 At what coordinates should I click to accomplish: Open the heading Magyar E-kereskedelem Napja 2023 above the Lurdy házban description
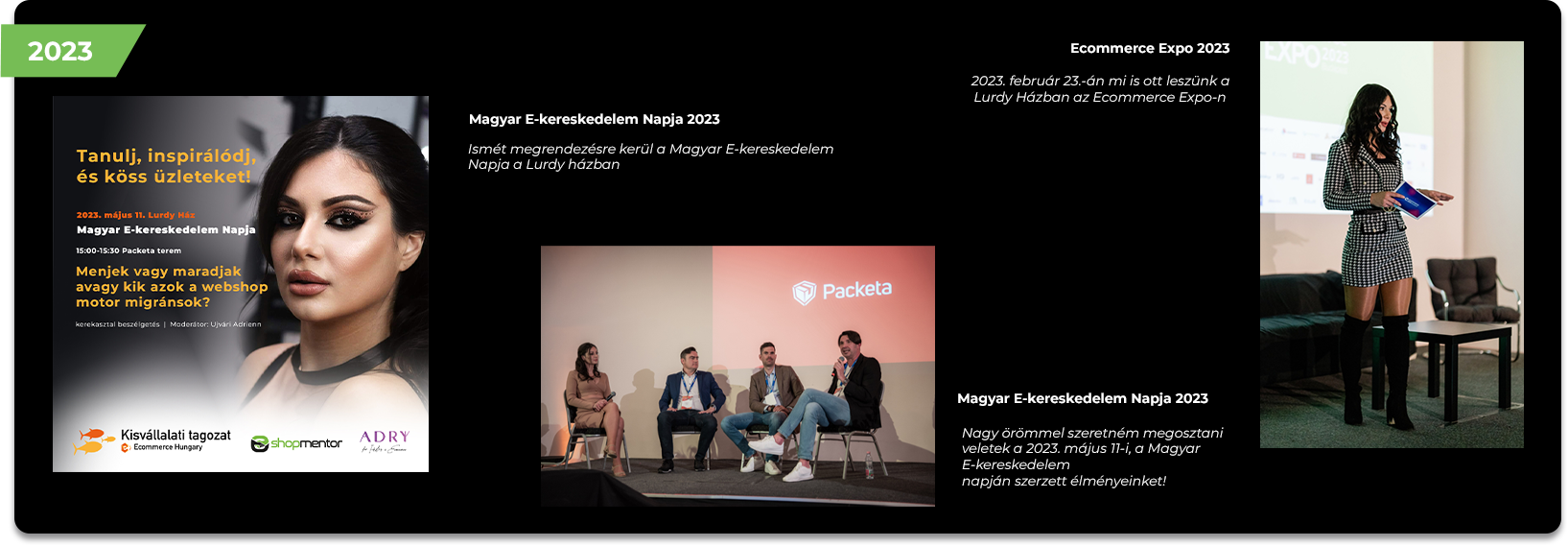(595, 119)
